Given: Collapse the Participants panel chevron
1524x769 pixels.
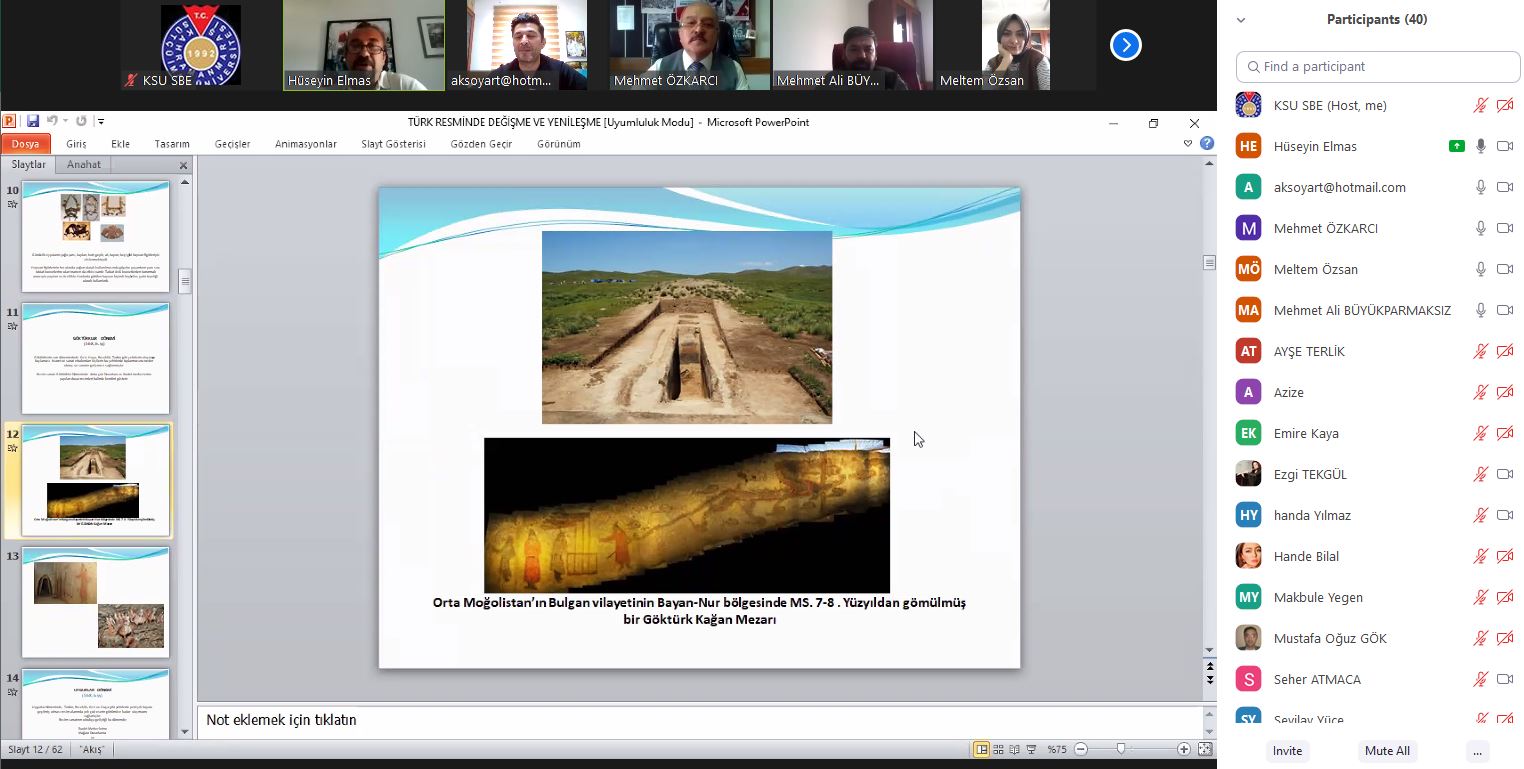Looking at the screenshot, I should point(1241,19).
